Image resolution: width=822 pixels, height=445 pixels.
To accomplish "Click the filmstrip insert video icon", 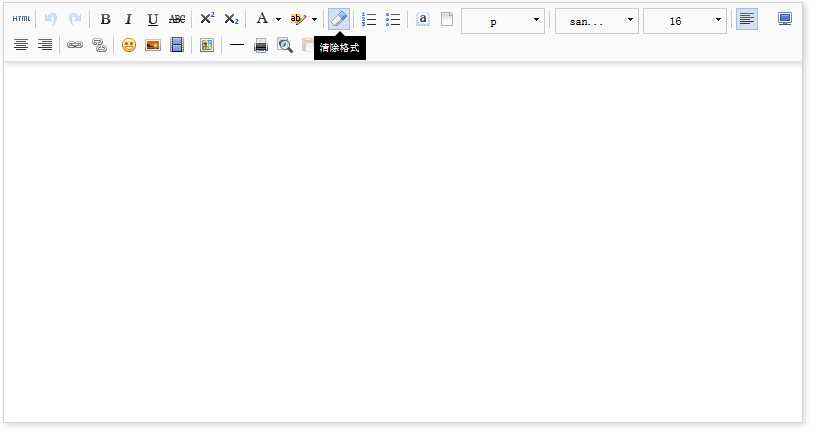I will 177,45.
